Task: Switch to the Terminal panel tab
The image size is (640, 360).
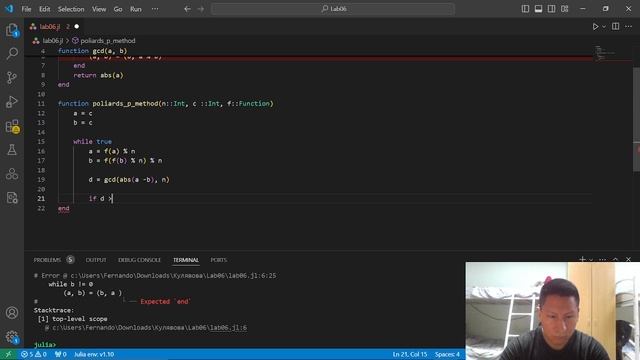Action: tap(186, 260)
